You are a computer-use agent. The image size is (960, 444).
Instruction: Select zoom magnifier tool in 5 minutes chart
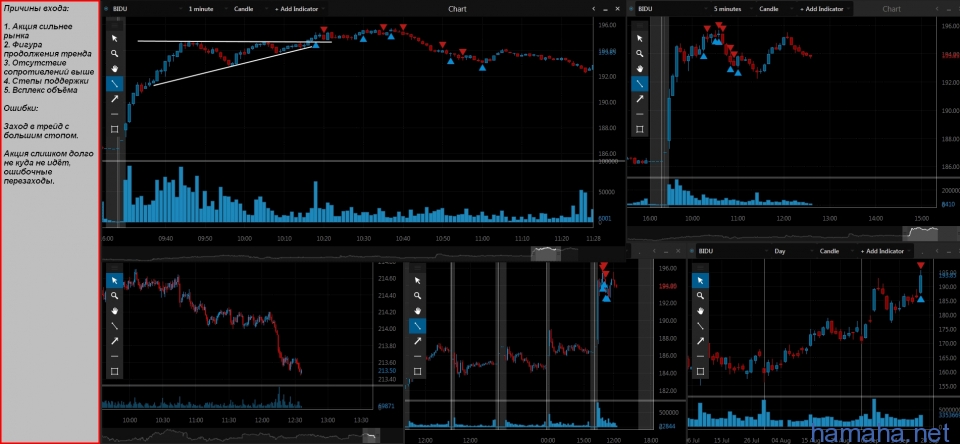pos(640,53)
